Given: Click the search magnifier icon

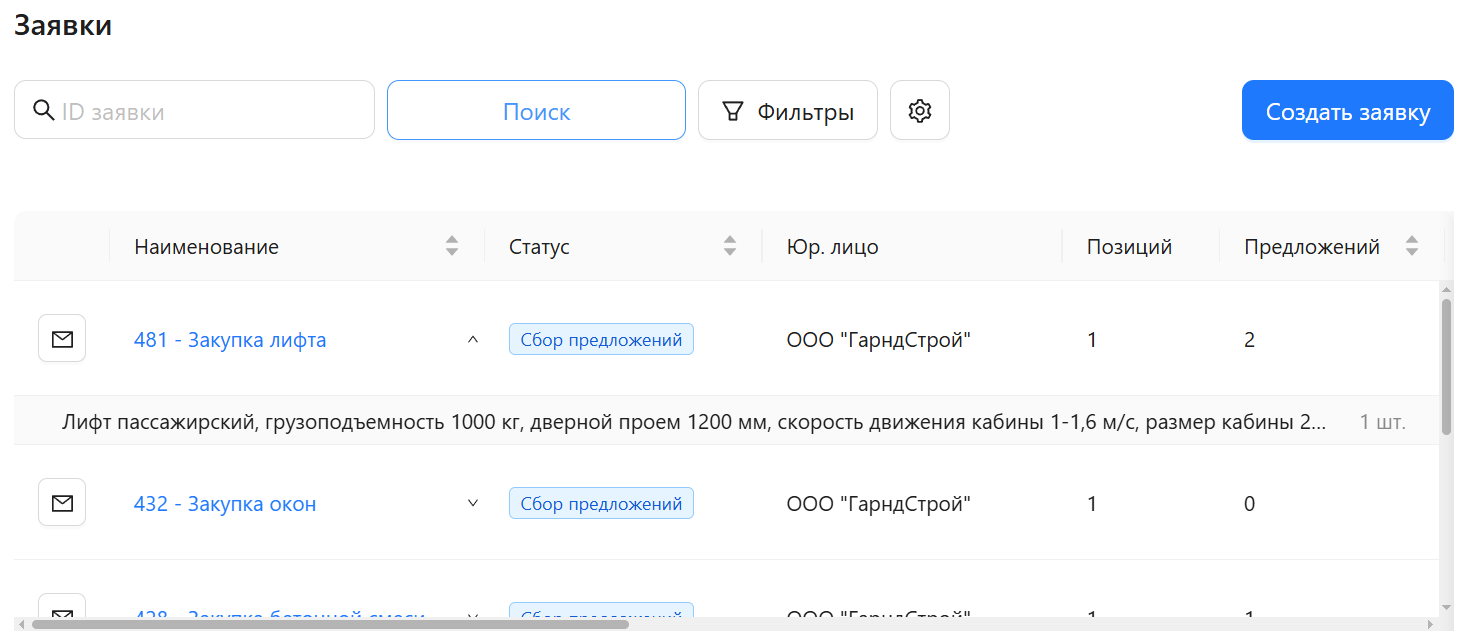Looking at the screenshot, I should click(x=44, y=110).
